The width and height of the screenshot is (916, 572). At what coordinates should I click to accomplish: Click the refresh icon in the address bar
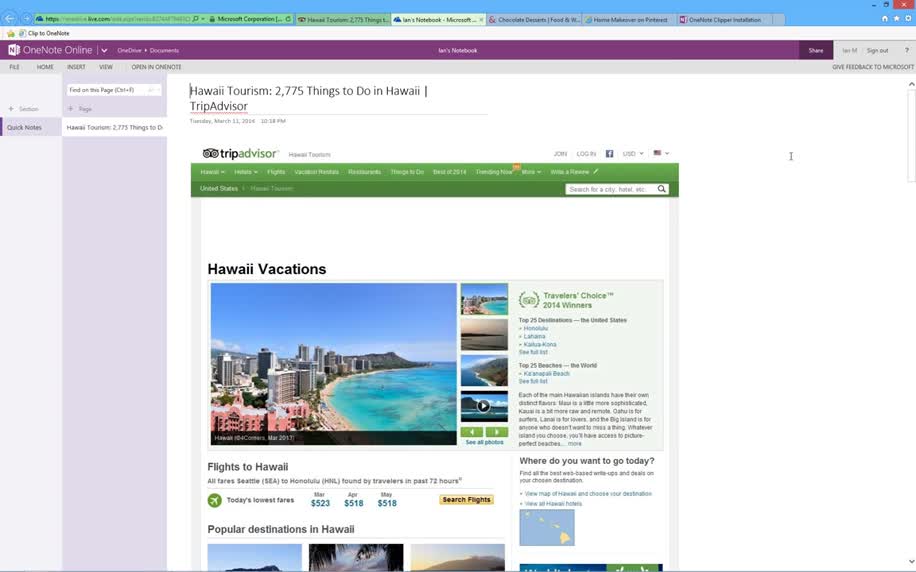tap(288, 19)
